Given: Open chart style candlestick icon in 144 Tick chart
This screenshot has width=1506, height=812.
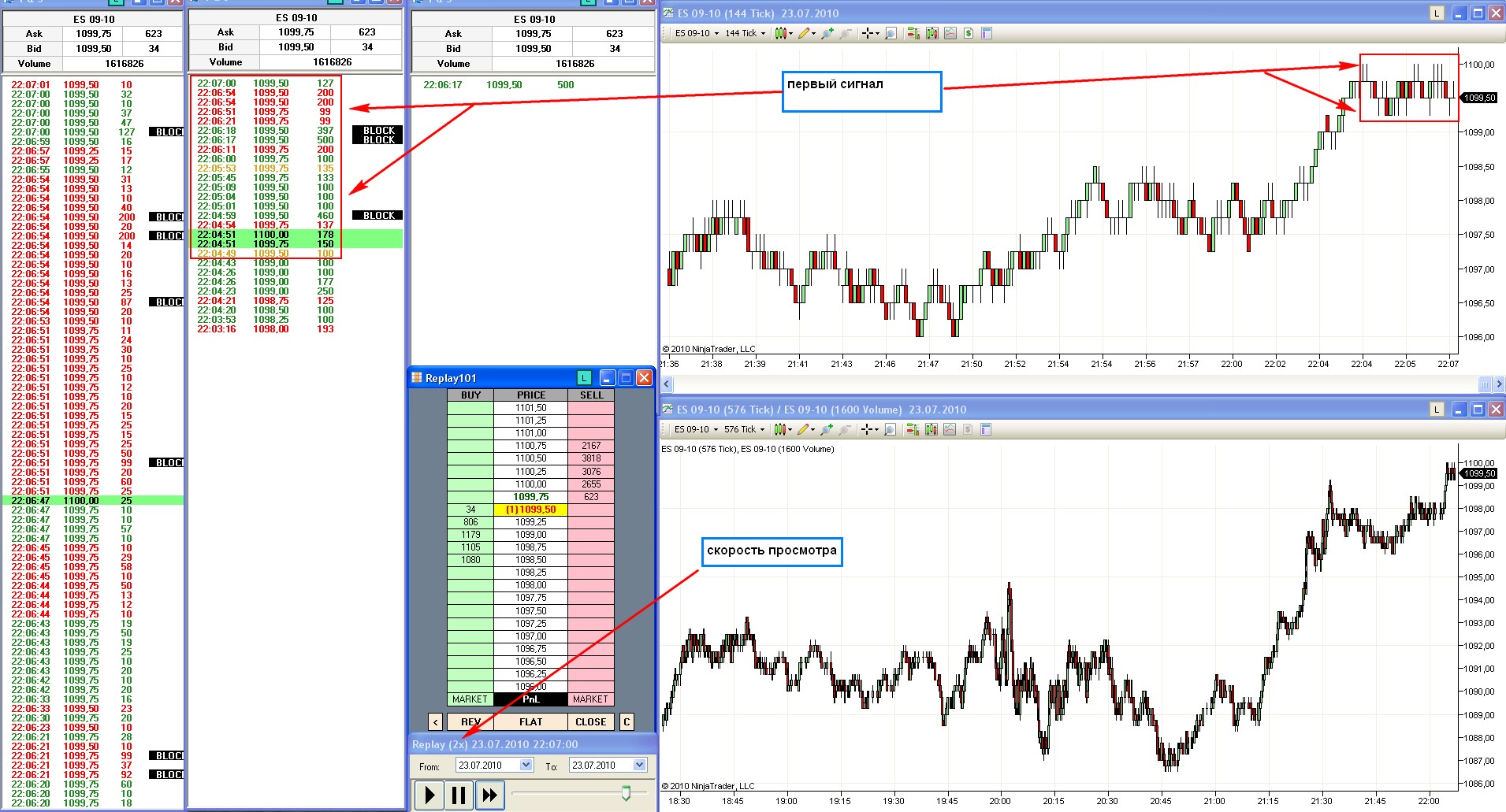Looking at the screenshot, I should 780,33.
